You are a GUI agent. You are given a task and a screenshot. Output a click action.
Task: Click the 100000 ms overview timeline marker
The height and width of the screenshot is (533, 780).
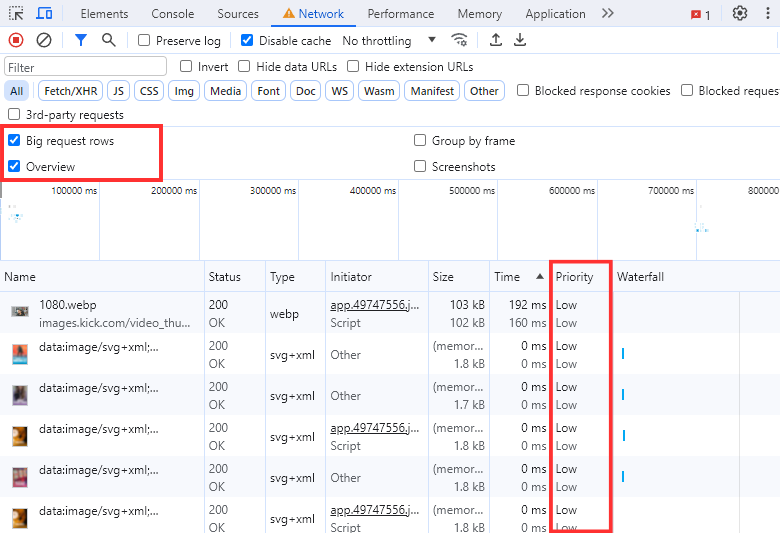[x=74, y=191]
